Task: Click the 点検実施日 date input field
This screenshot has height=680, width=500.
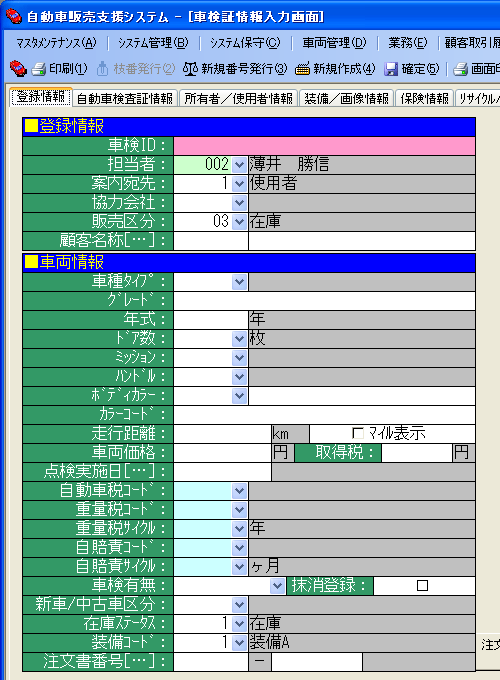Action: (x=222, y=472)
